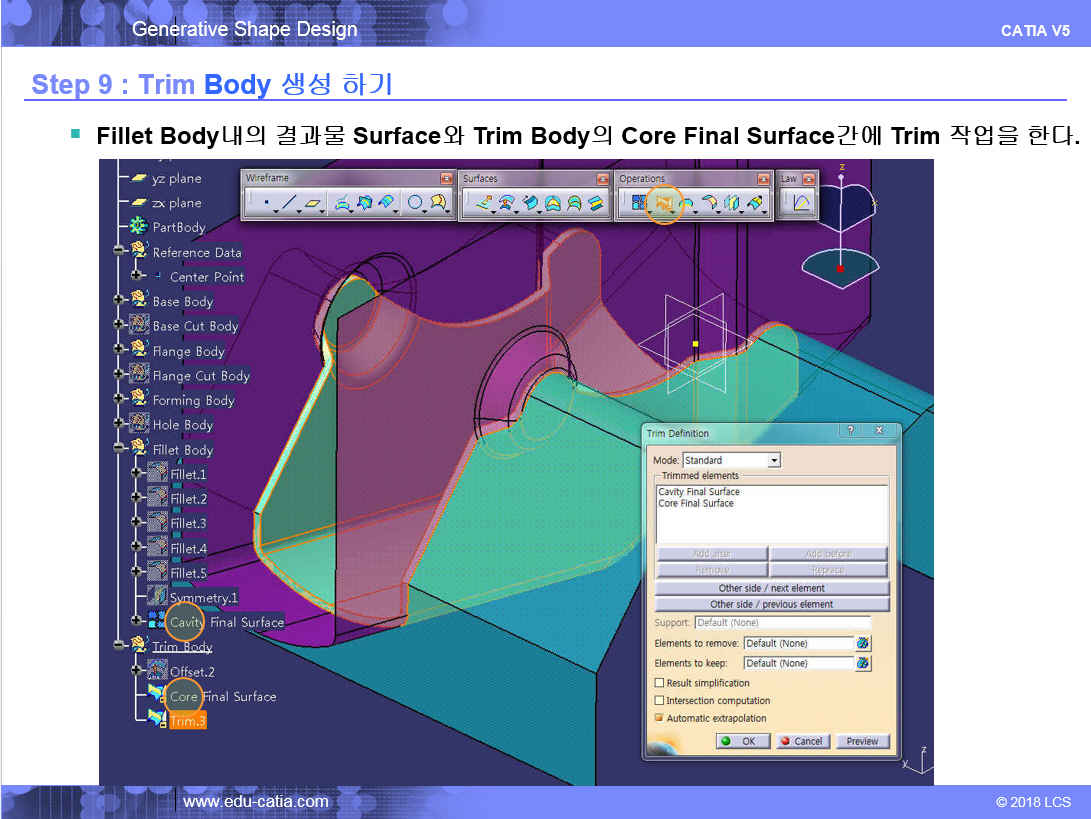Enable the Result simplification checkbox
1091x819 pixels.
659,683
